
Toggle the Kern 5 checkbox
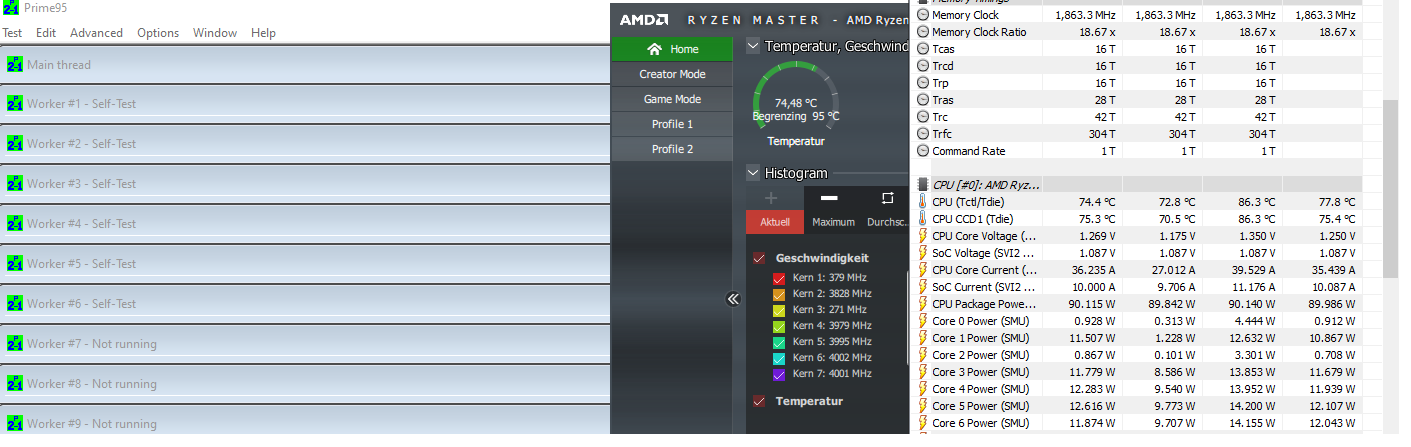click(779, 342)
